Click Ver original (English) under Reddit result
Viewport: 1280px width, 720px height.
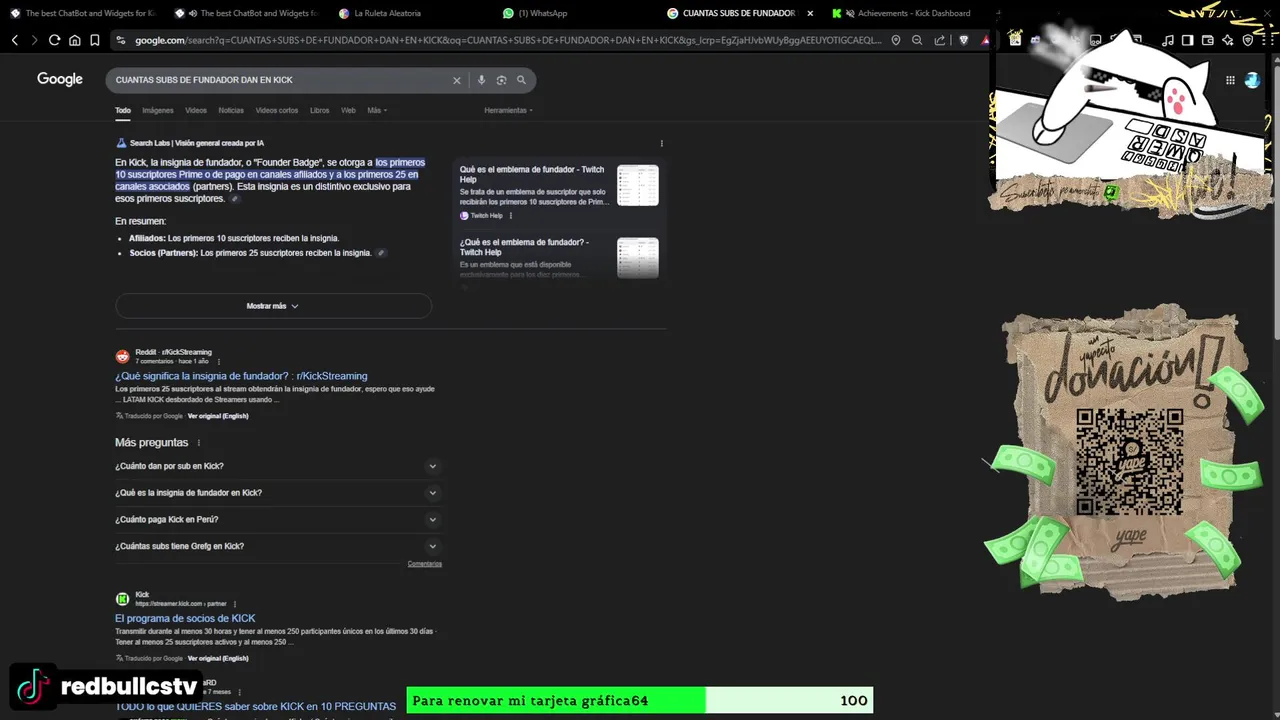click(218, 416)
